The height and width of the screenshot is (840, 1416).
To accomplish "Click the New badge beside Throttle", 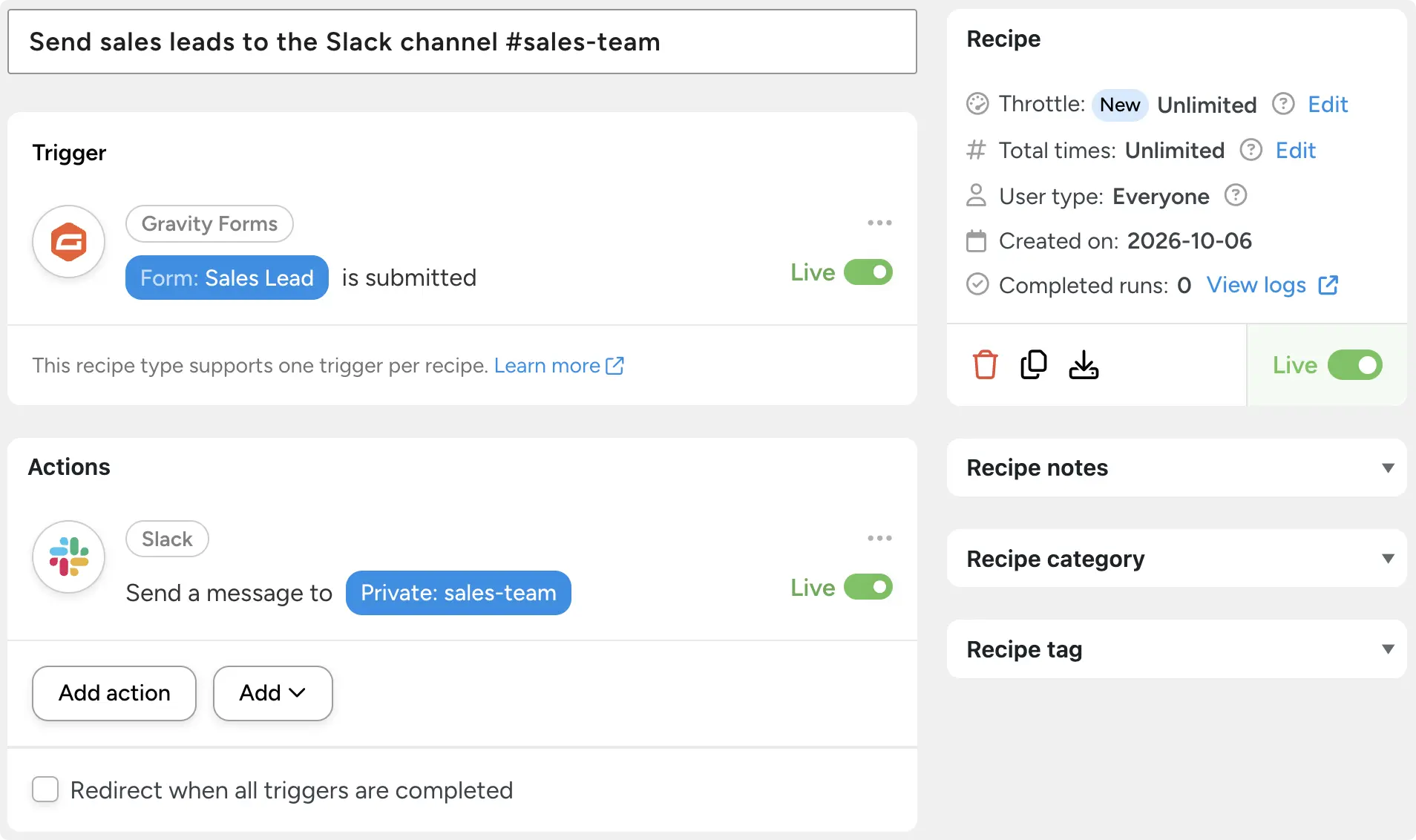I will pyautogui.click(x=1120, y=105).
